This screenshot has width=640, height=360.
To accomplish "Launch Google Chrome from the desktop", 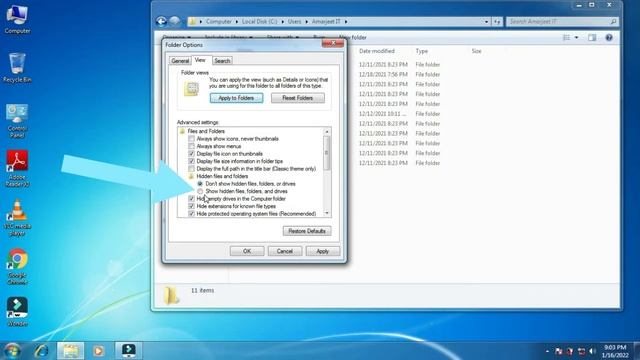I will (17, 267).
